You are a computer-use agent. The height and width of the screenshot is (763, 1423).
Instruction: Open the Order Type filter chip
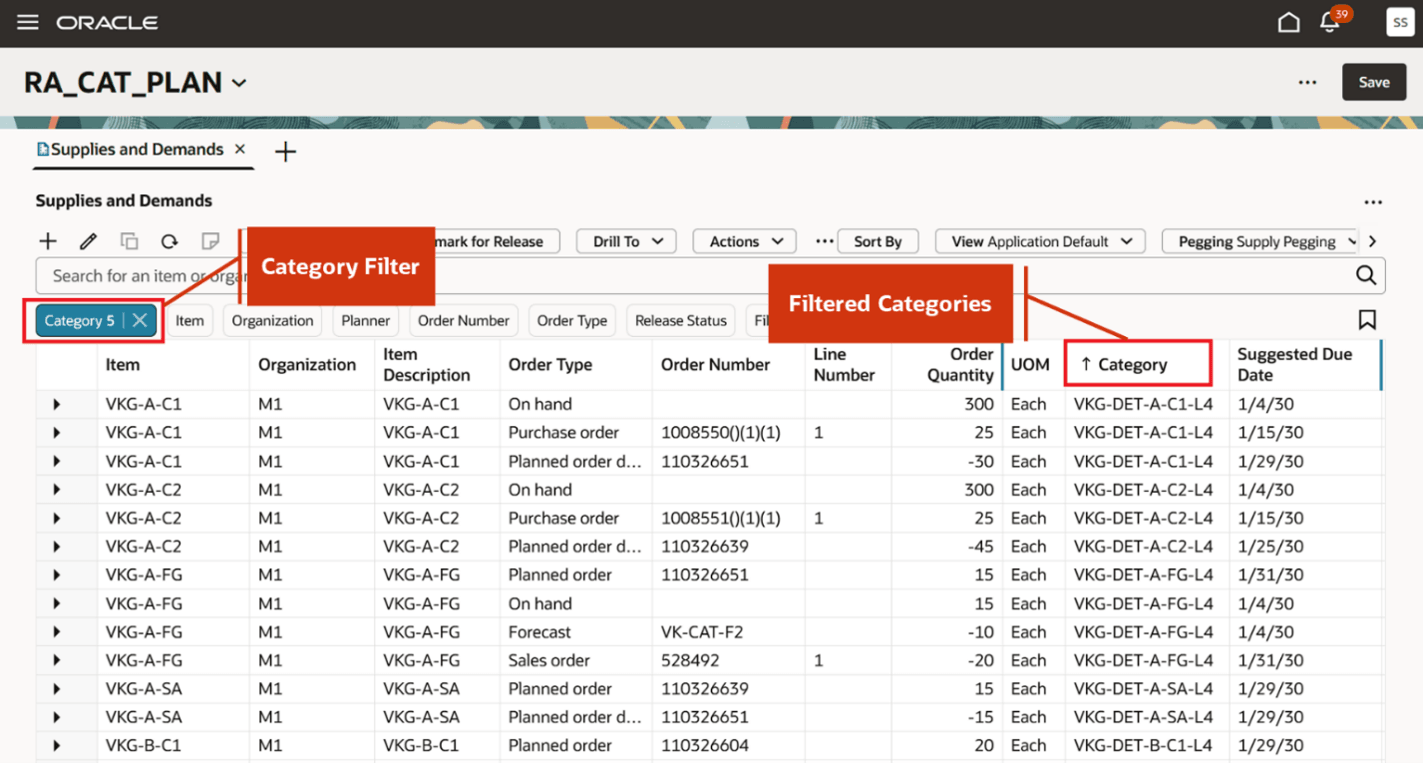572,320
